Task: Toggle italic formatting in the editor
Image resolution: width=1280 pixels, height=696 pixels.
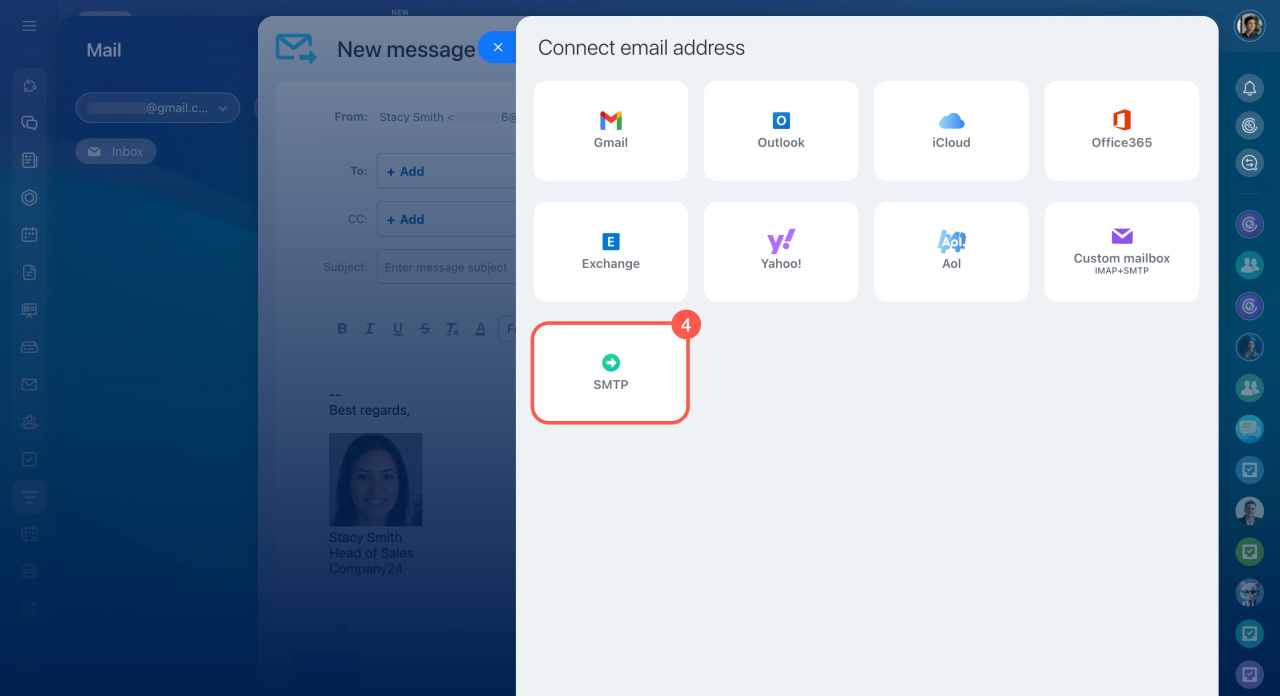Action: coord(369,329)
